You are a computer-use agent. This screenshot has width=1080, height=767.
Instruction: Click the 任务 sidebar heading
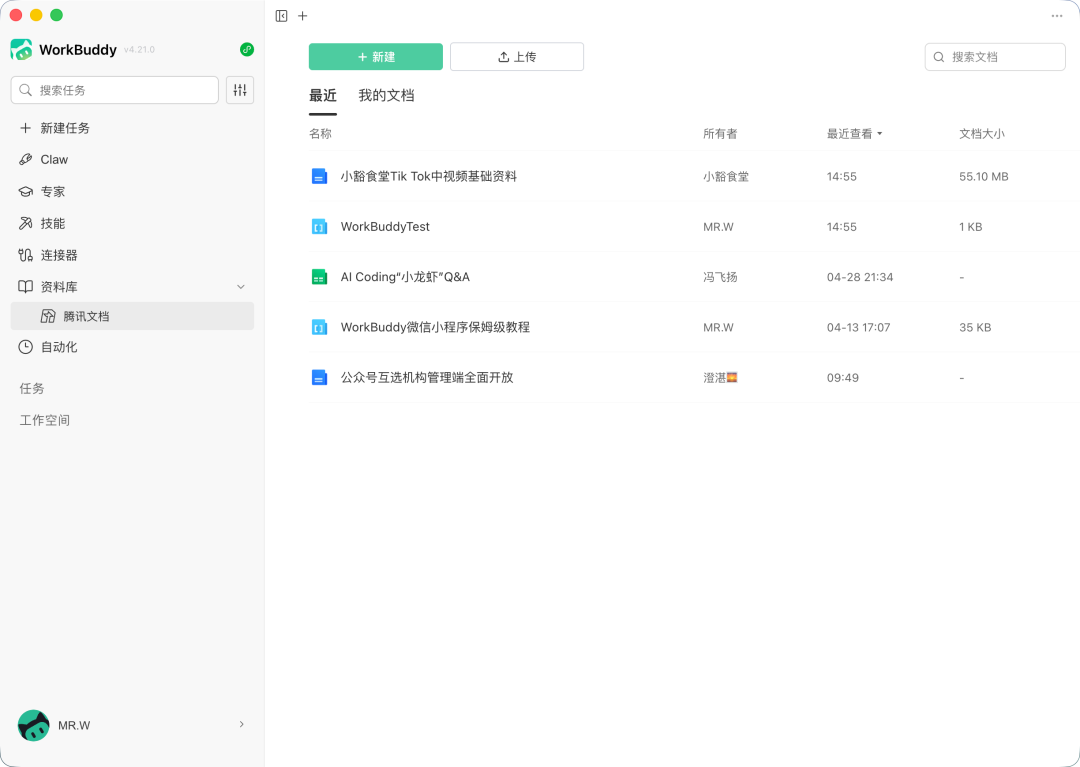pos(32,388)
